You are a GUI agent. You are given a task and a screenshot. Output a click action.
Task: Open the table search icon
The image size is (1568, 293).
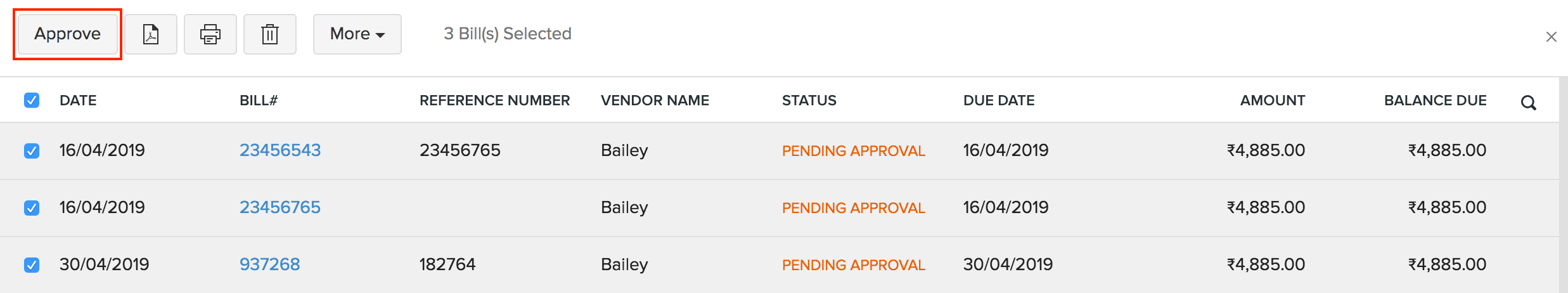pyautogui.click(x=1528, y=103)
